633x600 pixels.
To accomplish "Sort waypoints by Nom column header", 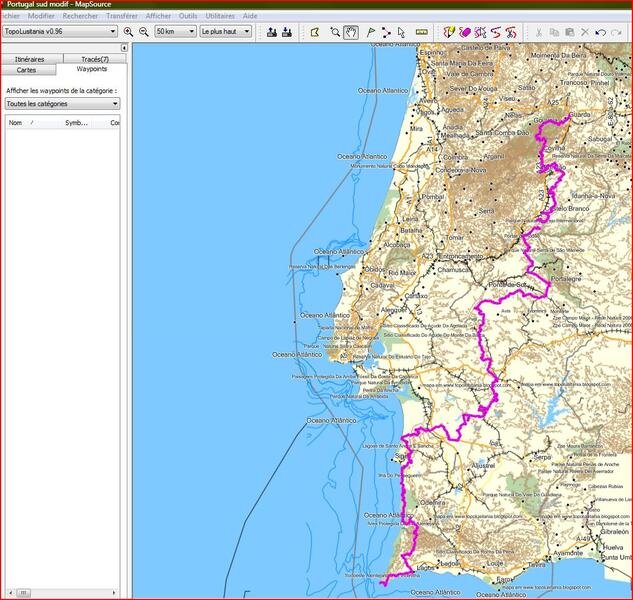I will pyautogui.click(x=21, y=123).
